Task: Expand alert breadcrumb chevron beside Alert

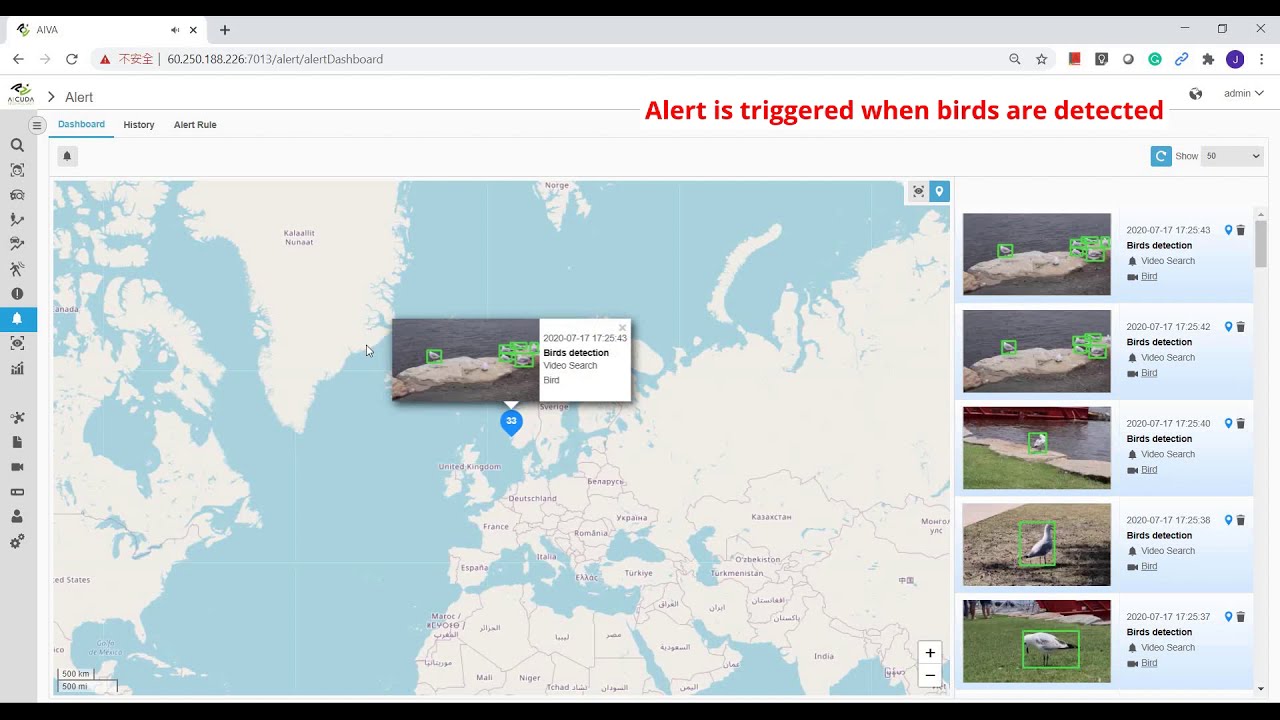Action: 51,97
